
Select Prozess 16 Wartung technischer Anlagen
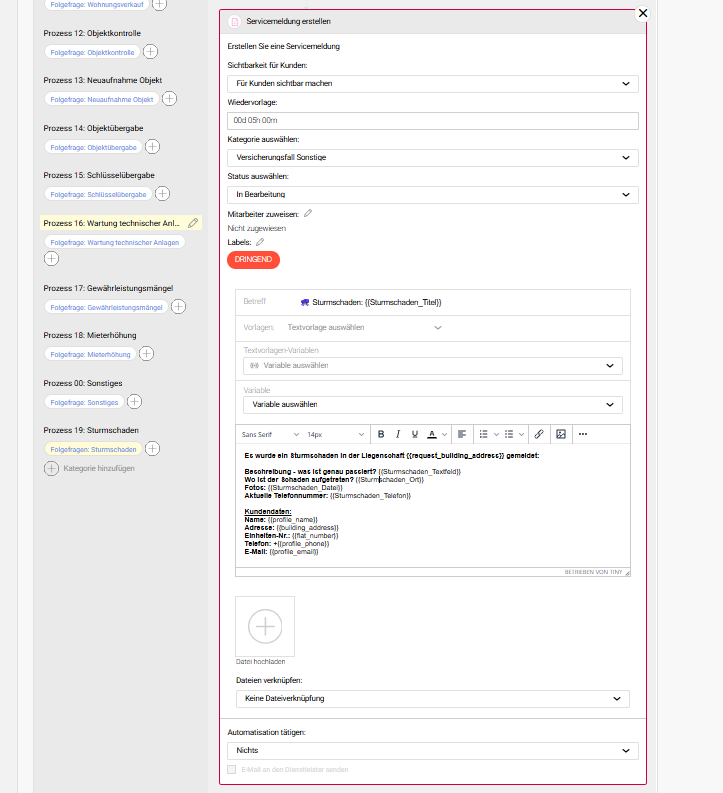click(x=112, y=223)
